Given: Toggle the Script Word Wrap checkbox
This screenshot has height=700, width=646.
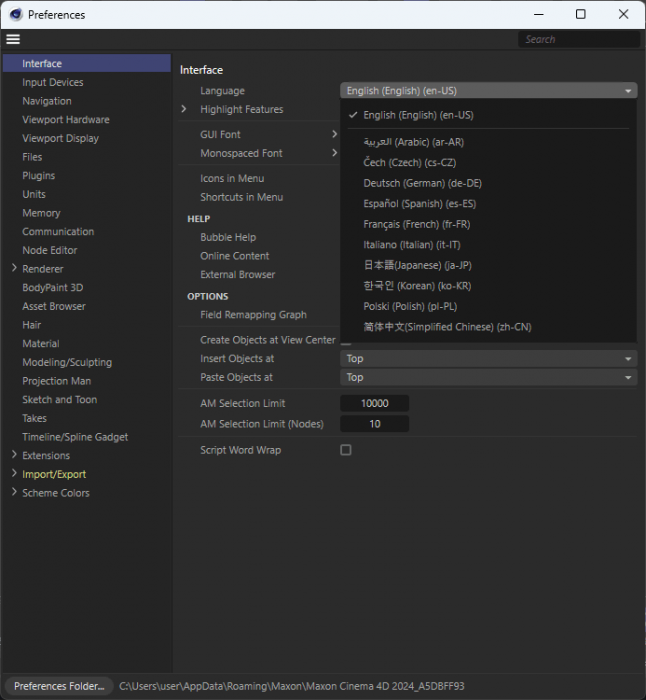Looking at the screenshot, I should pos(346,450).
